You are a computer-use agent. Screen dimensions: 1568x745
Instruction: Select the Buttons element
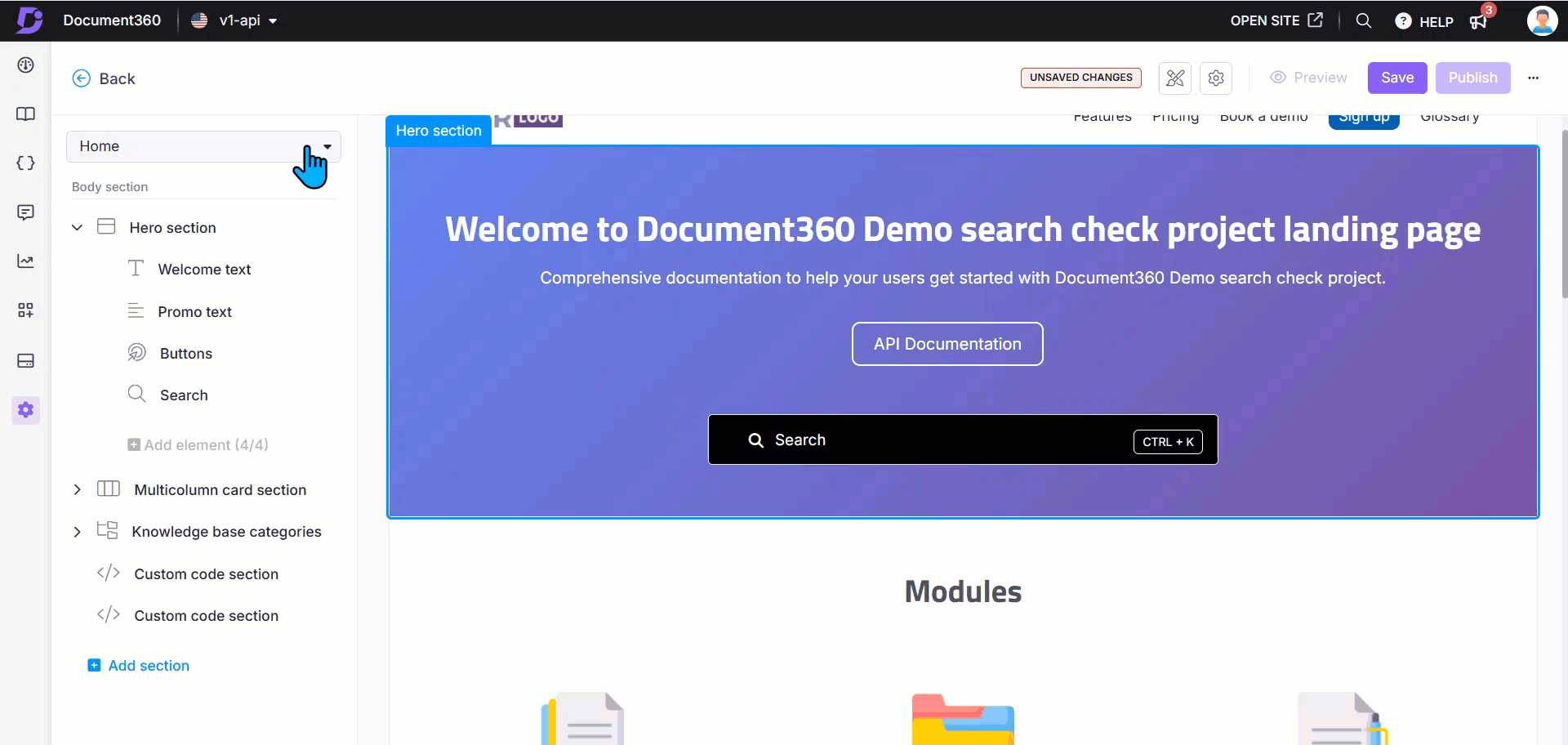[x=186, y=354]
